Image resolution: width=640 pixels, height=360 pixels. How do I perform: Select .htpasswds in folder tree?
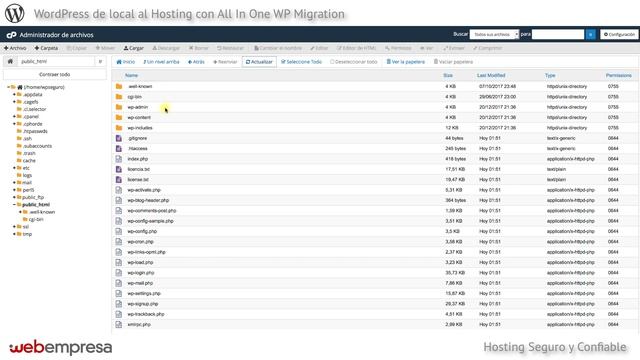pyautogui.click(x=35, y=131)
